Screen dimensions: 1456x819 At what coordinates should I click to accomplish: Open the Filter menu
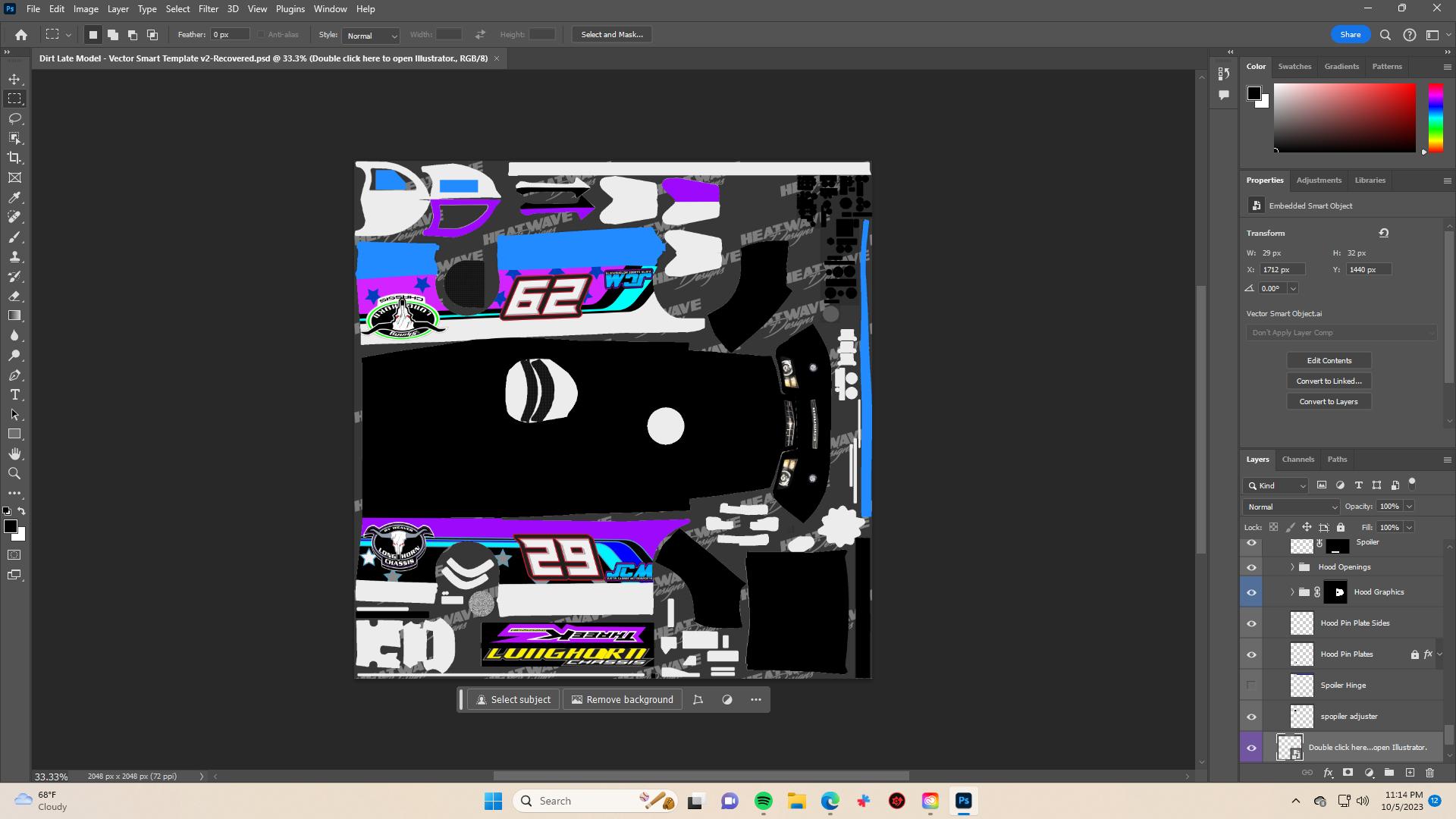pyautogui.click(x=208, y=9)
